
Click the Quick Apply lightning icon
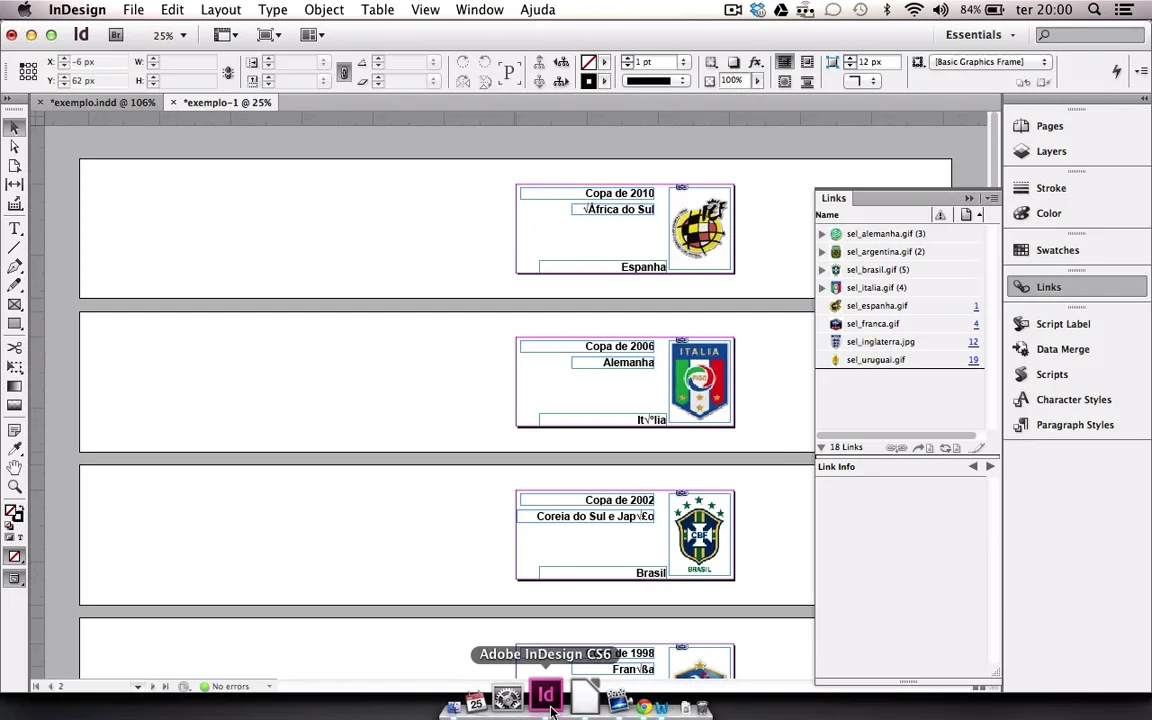pos(1117,71)
